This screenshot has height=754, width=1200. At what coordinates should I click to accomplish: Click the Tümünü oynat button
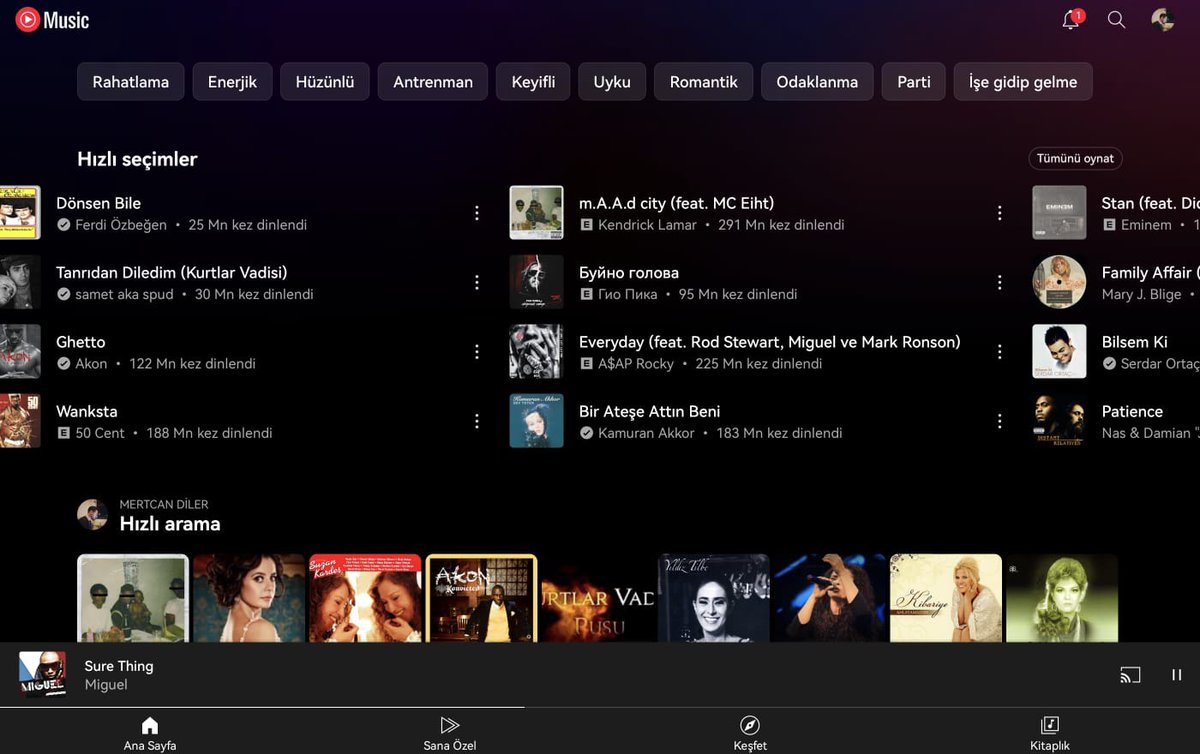point(1075,159)
